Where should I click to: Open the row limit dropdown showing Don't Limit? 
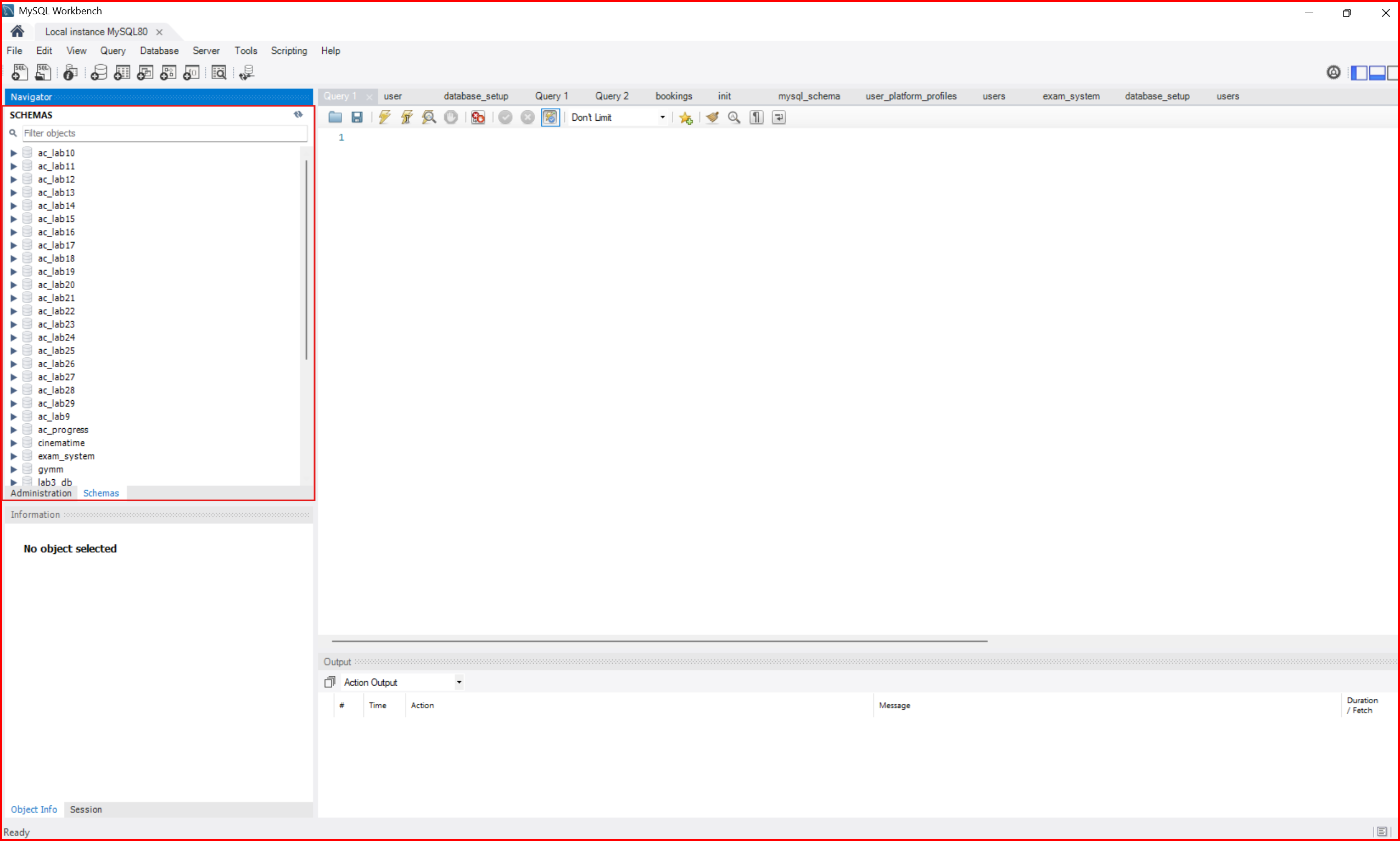click(662, 117)
